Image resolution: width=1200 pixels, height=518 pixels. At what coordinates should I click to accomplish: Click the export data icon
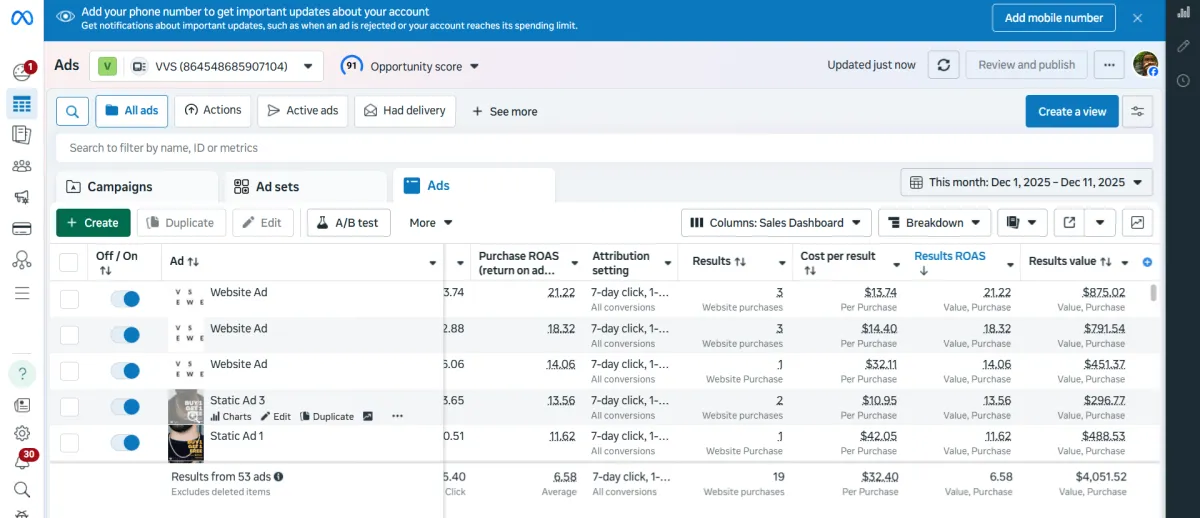pos(1070,223)
